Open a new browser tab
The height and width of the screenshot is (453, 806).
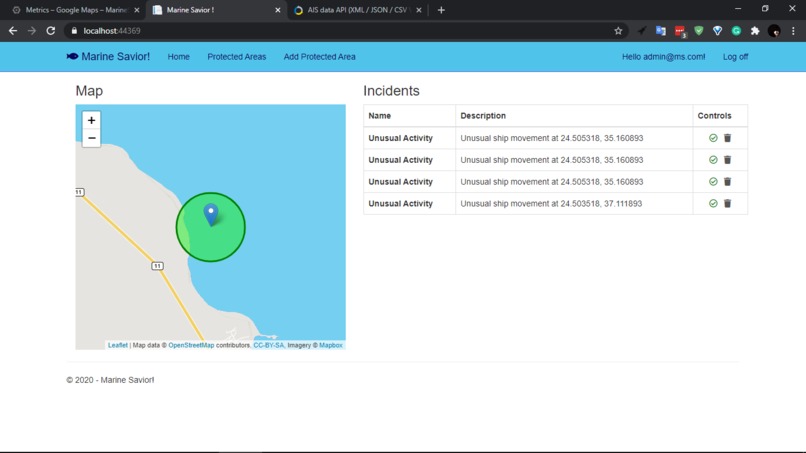point(441,10)
